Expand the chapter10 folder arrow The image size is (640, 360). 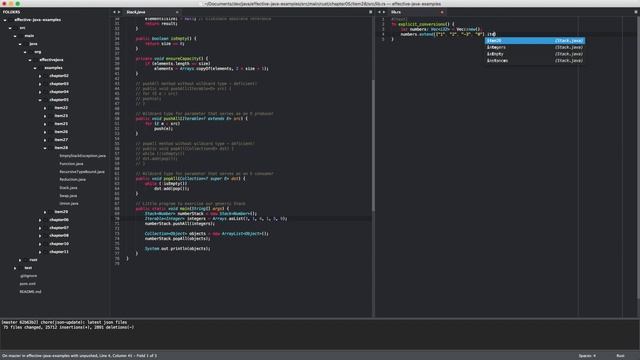tap(40, 244)
